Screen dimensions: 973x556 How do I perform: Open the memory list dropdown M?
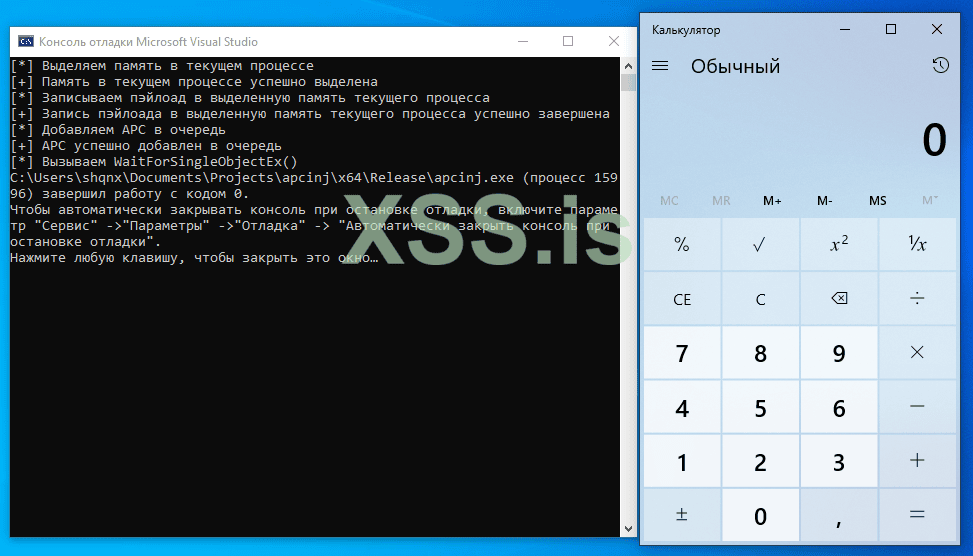[930, 200]
